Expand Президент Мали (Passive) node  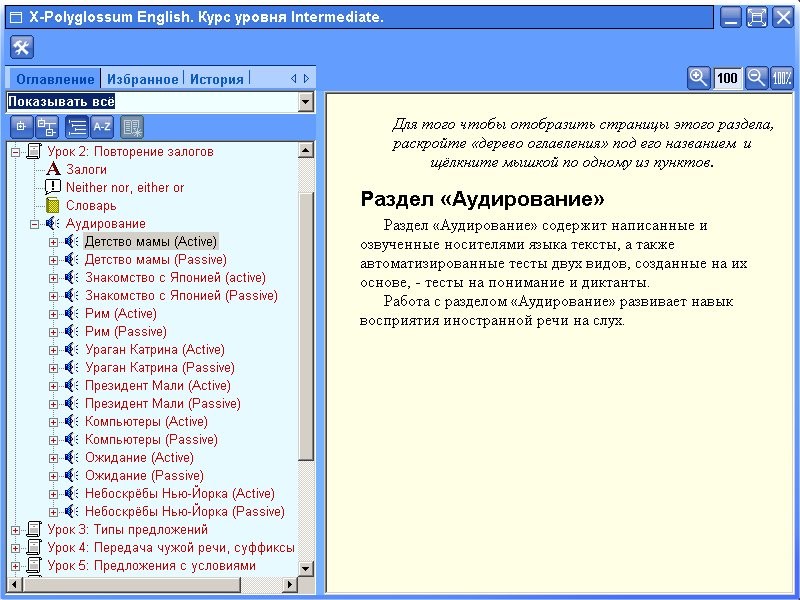53,404
